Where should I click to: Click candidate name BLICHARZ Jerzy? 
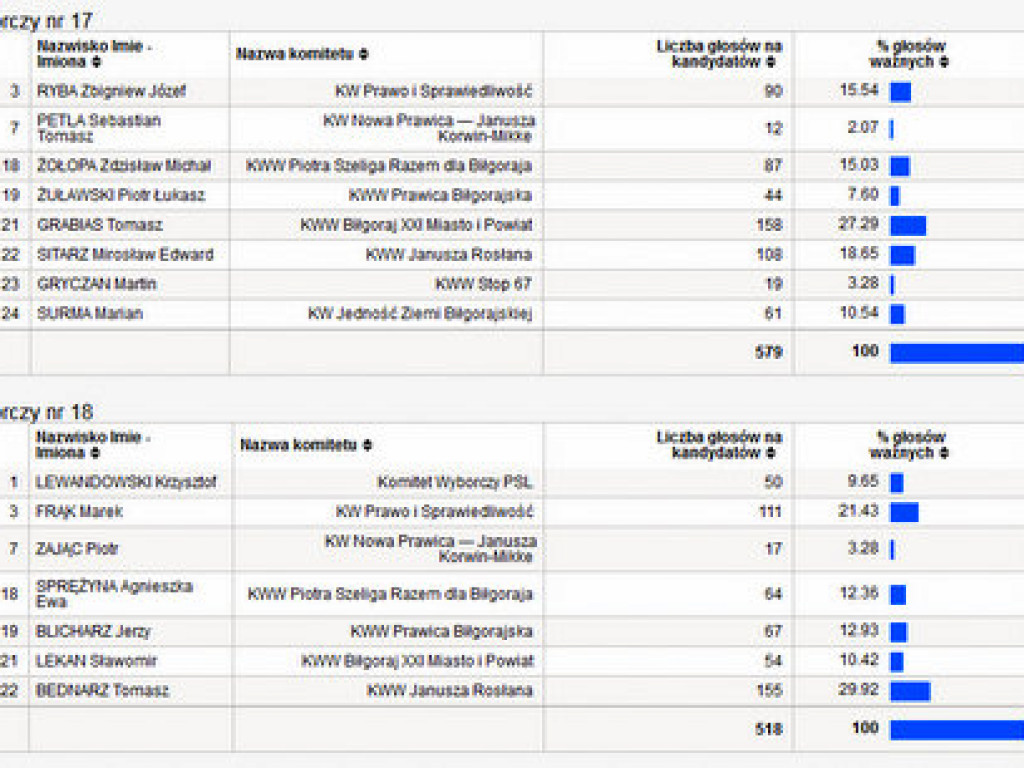93,632
